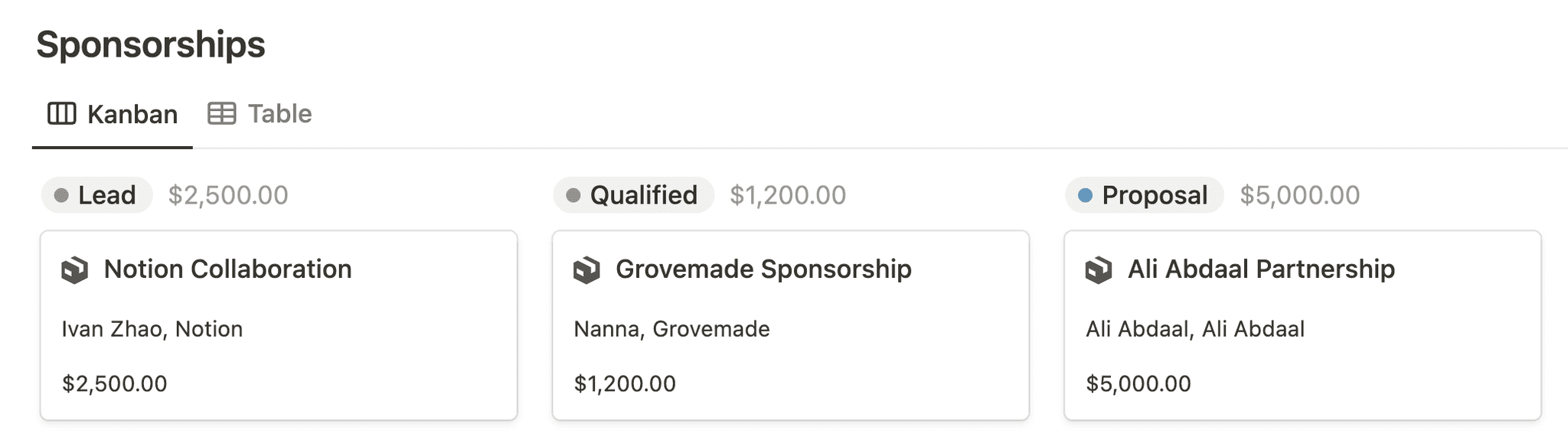Click the Table view grid icon
1568x440 pixels.
click(x=222, y=114)
